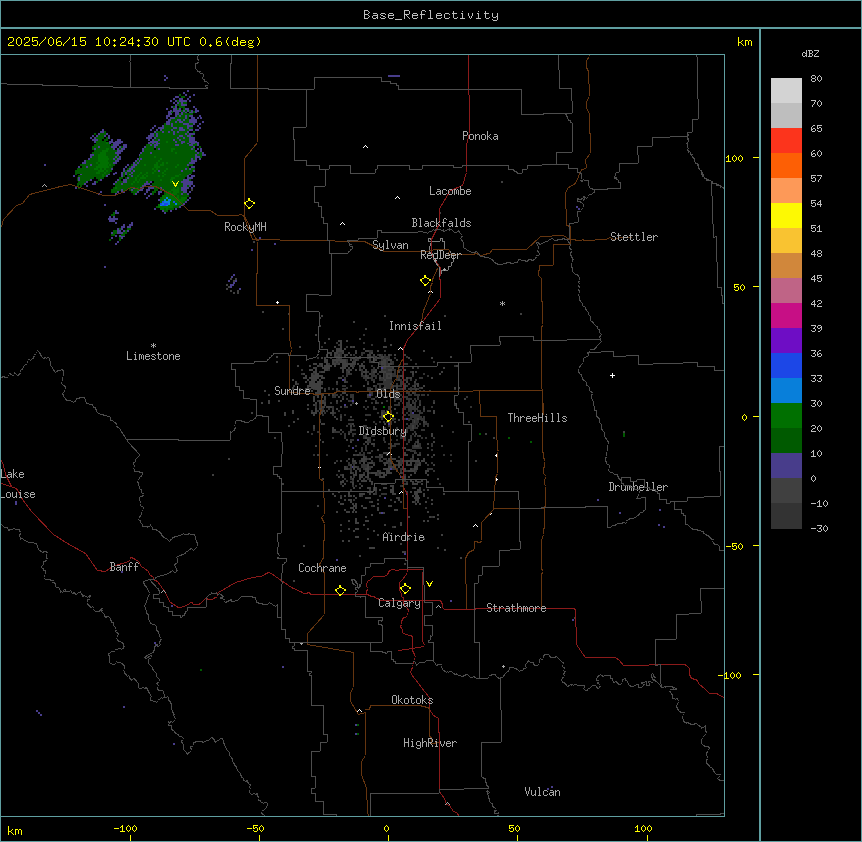Click the white asterisk east of Innisfail
This screenshot has height=842, width=862.
coord(502,303)
